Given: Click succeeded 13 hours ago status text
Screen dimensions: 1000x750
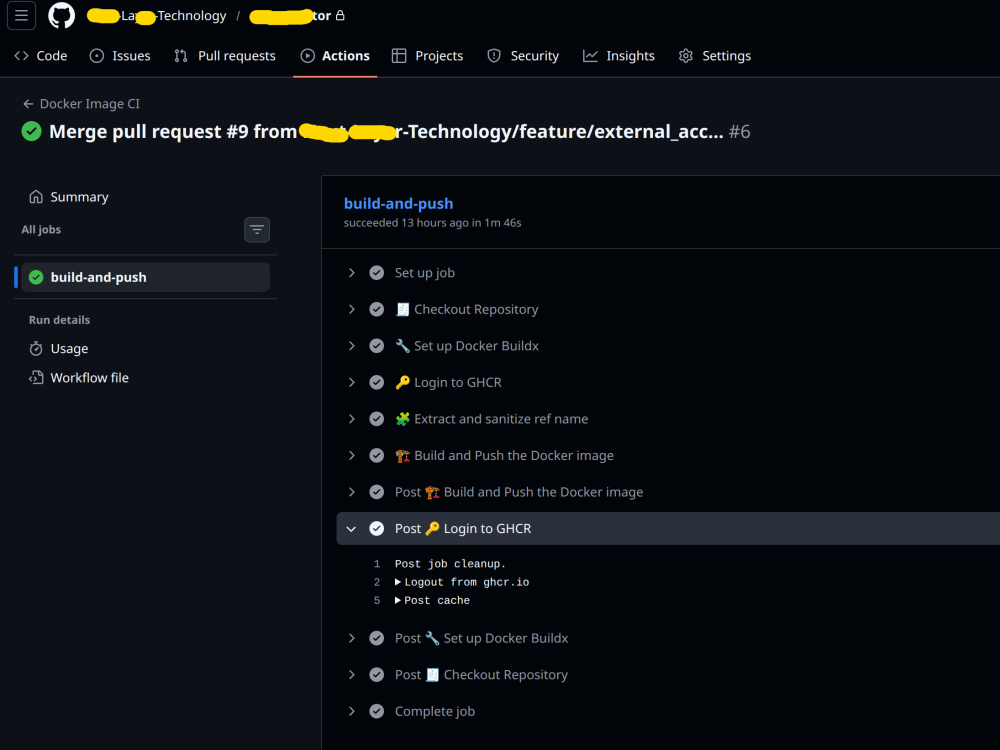Looking at the screenshot, I should point(432,223).
